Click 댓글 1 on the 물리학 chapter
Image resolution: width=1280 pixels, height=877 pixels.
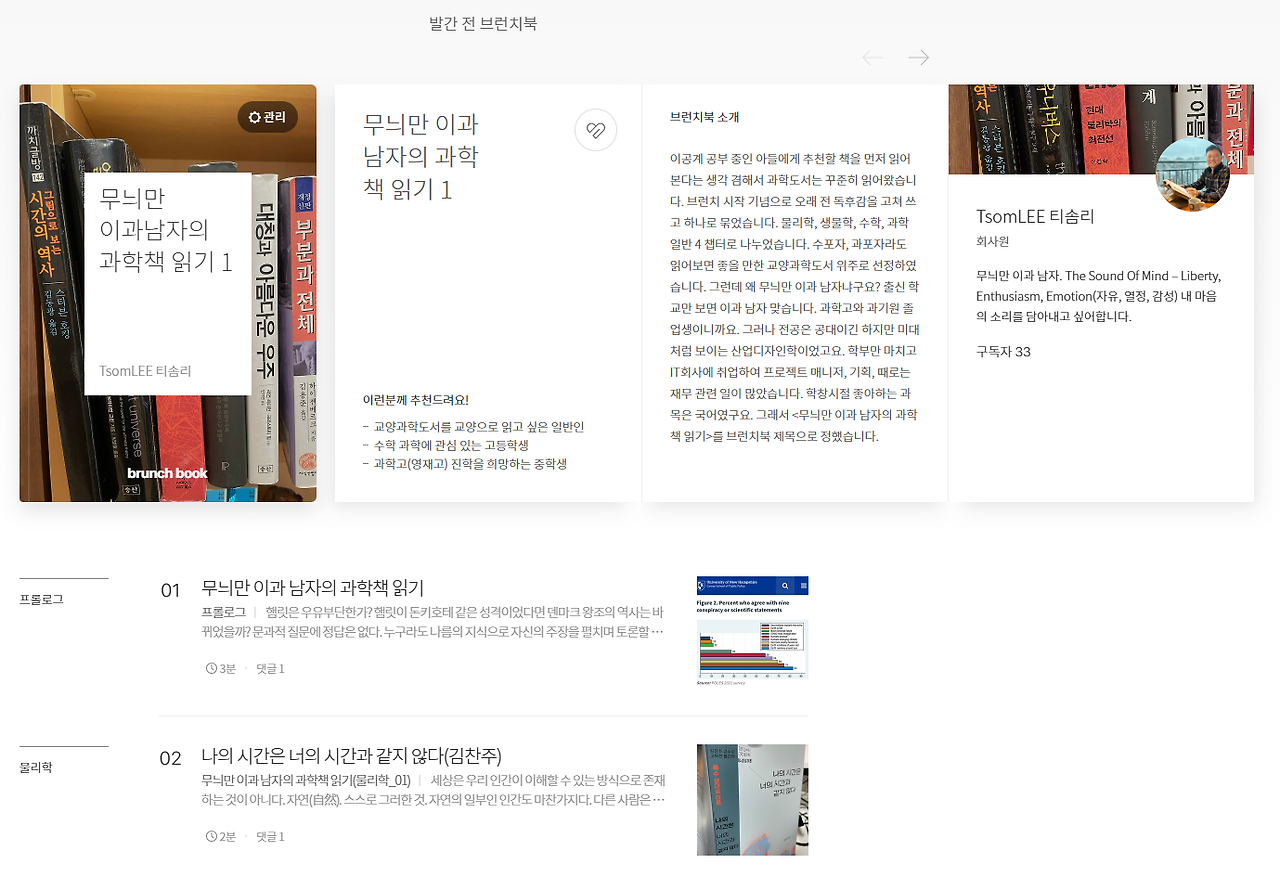click(269, 836)
